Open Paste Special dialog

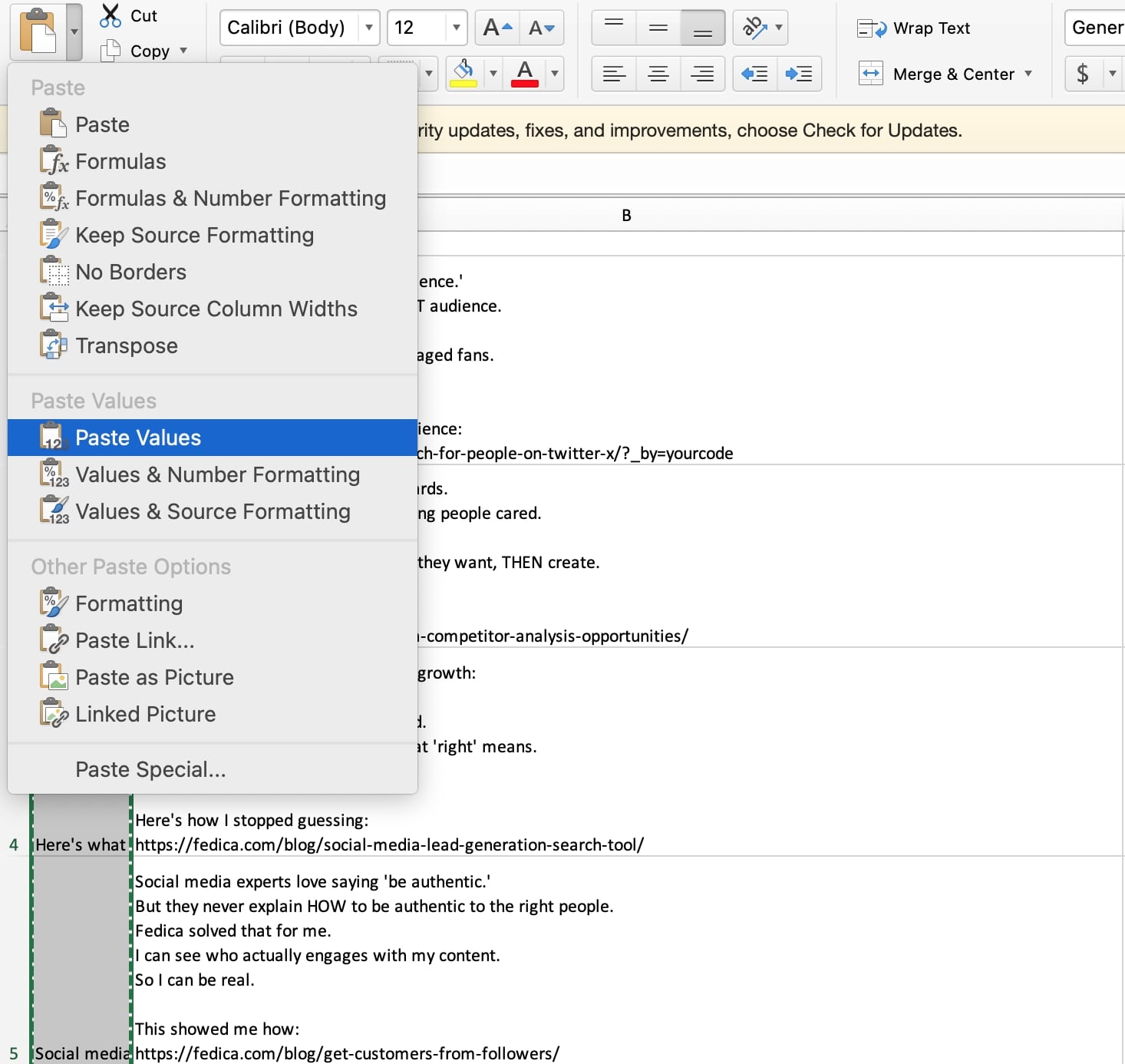click(150, 769)
